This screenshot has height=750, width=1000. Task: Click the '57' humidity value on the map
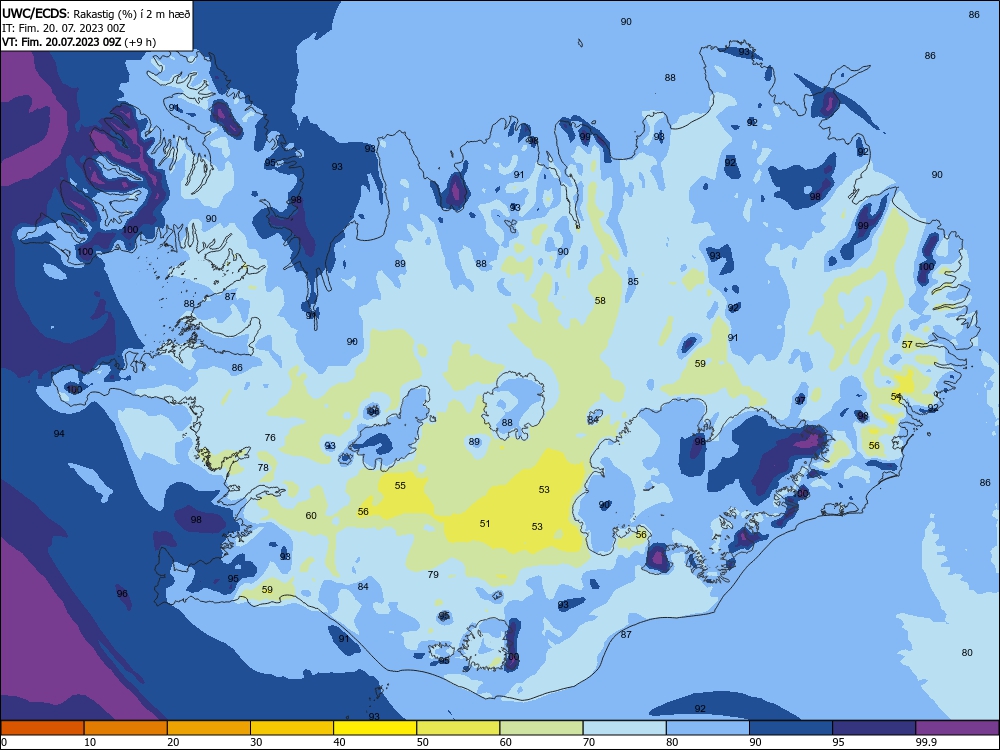pyautogui.click(x=907, y=344)
